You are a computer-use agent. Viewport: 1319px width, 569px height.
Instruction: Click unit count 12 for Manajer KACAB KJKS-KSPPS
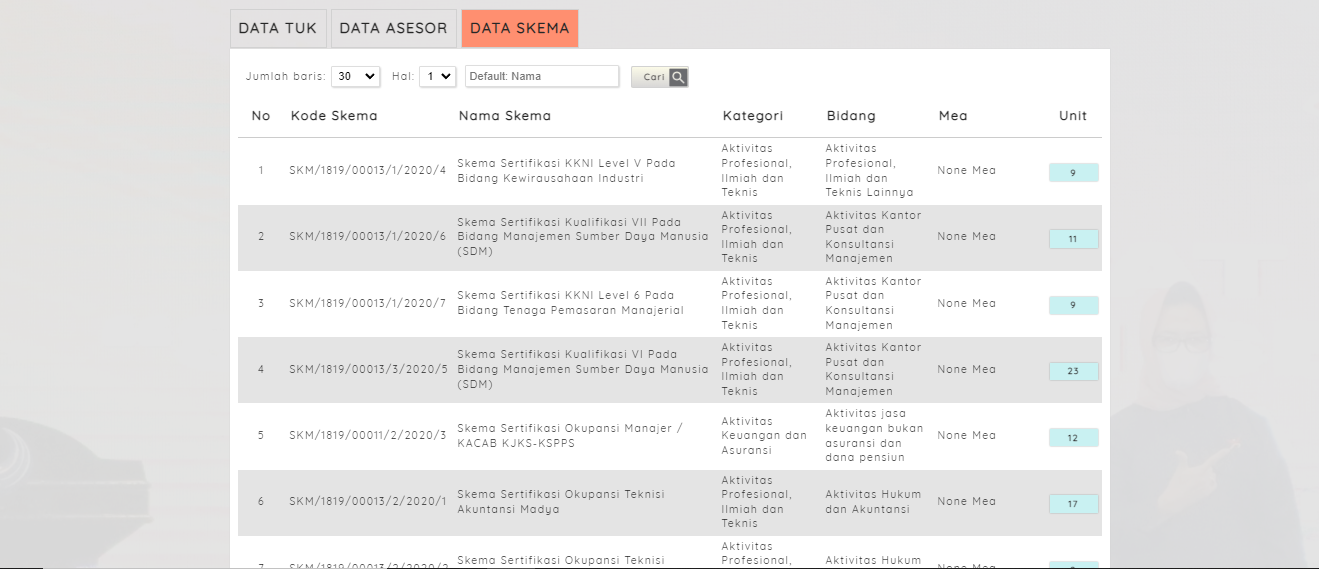(1073, 437)
